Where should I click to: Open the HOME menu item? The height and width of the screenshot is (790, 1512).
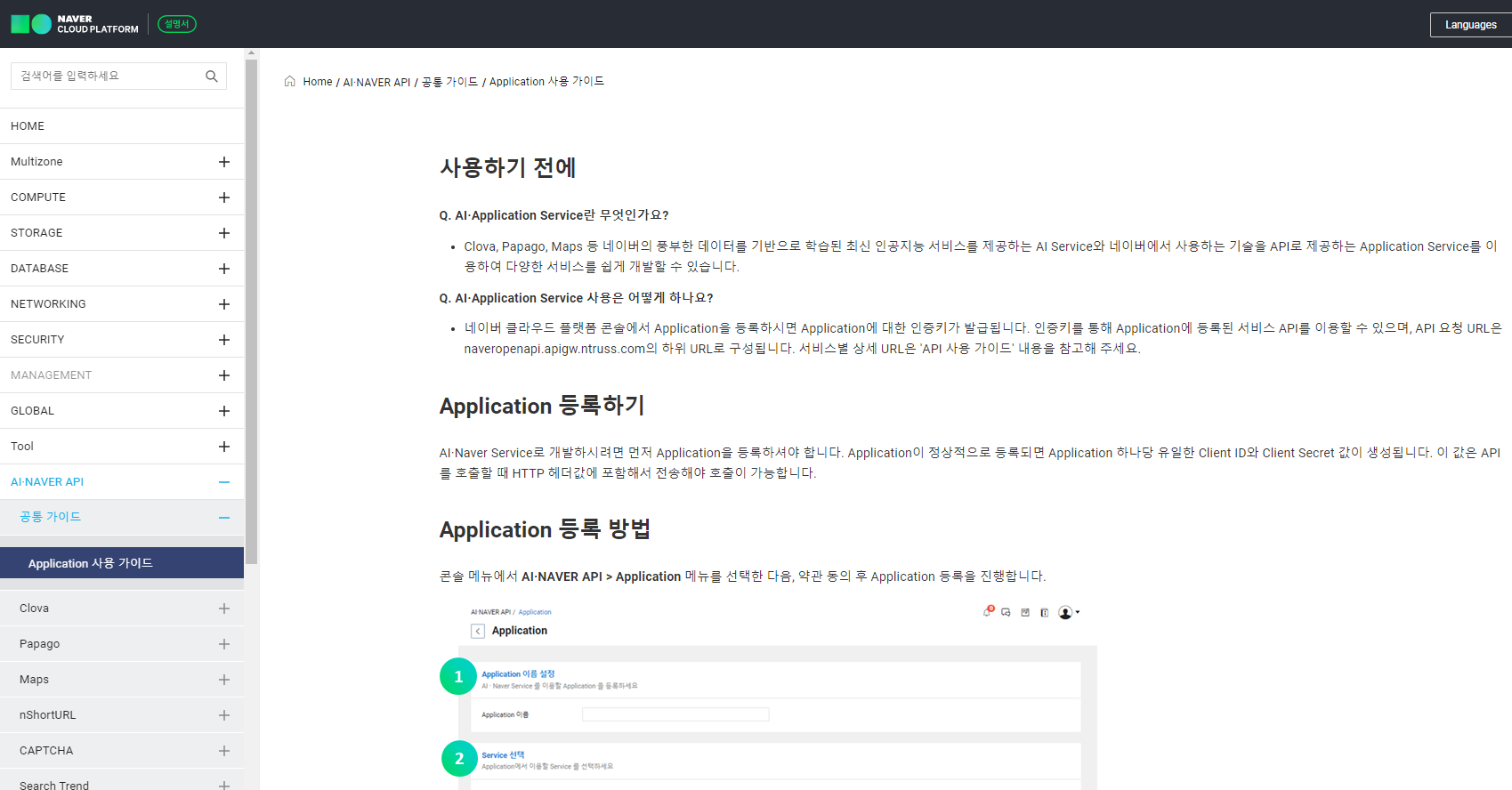[x=122, y=126]
